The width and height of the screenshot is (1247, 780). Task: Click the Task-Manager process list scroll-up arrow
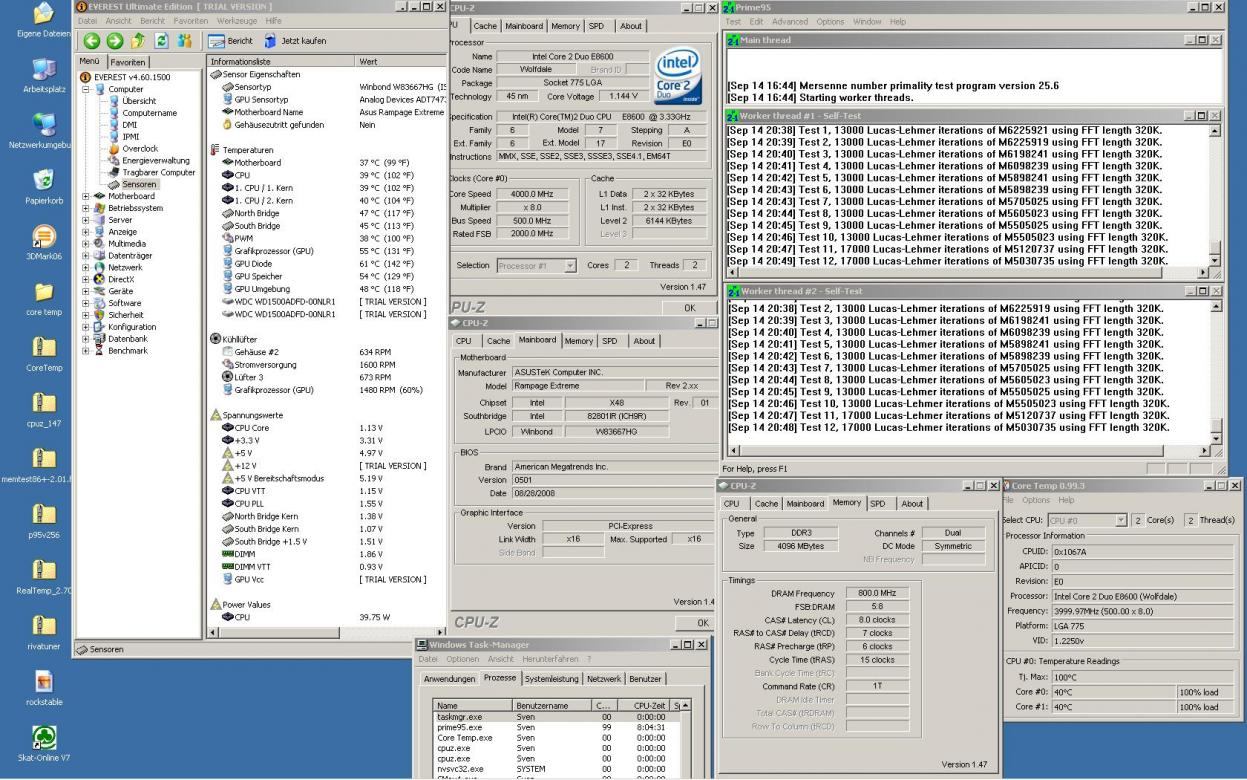click(x=685, y=706)
